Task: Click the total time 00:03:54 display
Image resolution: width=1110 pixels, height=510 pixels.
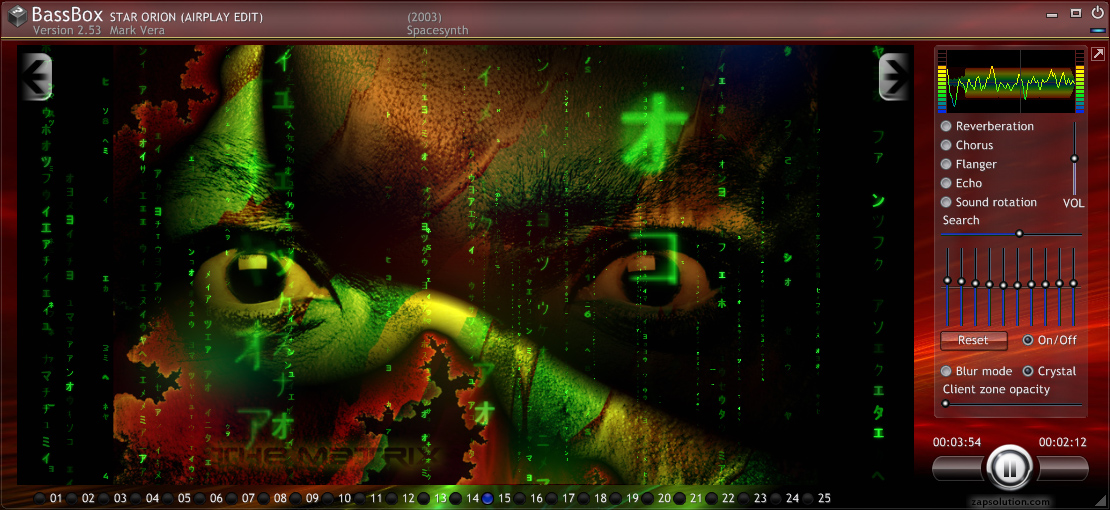Action: pyautogui.click(x=956, y=442)
